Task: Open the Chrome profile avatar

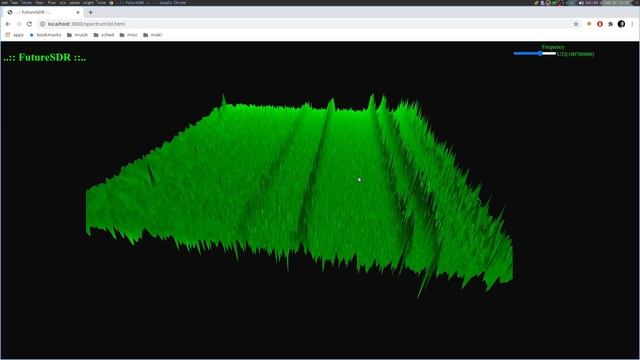Action: pos(621,24)
